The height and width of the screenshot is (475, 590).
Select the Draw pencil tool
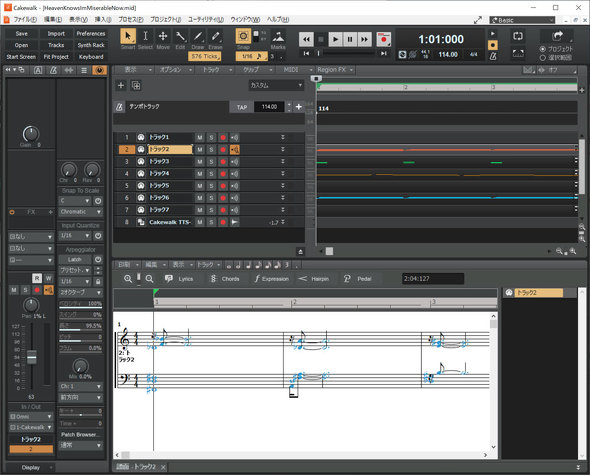pyautogui.click(x=198, y=36)
